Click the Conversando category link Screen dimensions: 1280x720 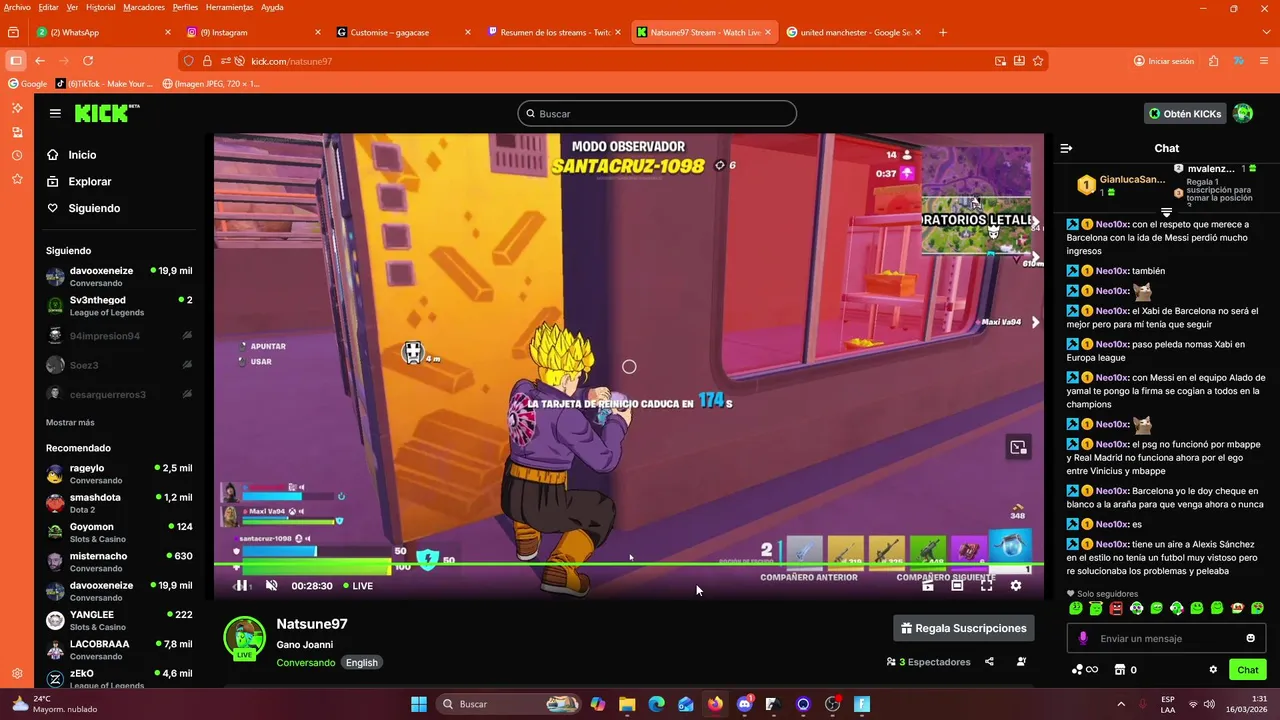[x=306, y=663]
